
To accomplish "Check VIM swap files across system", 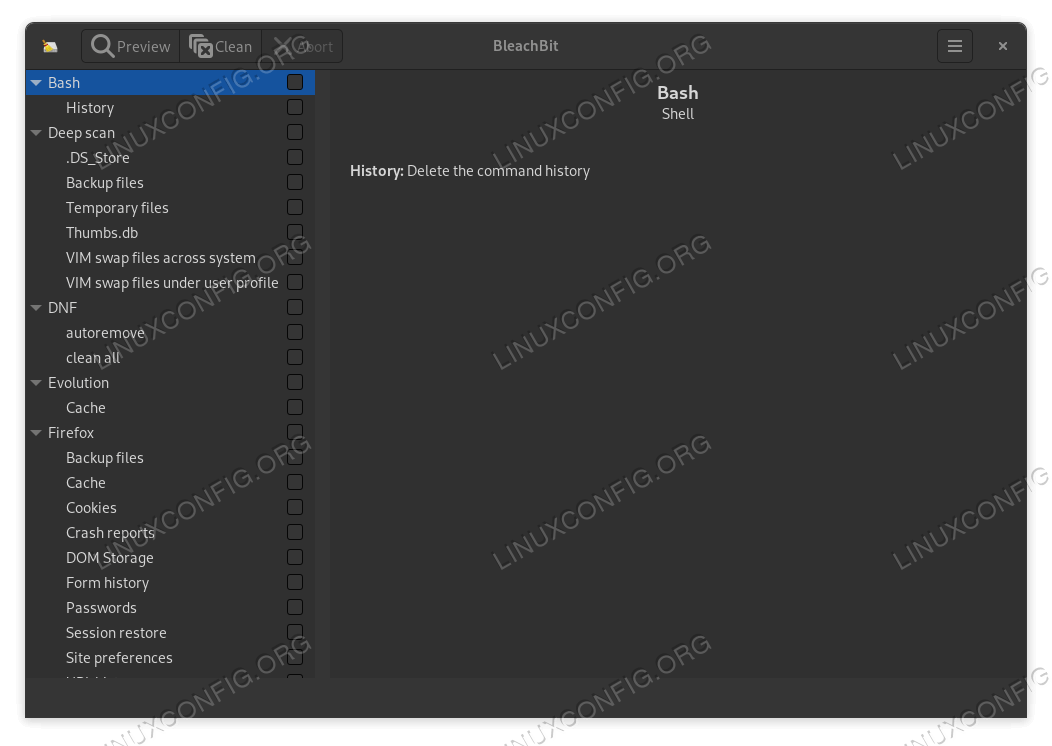I will [295, 258].
